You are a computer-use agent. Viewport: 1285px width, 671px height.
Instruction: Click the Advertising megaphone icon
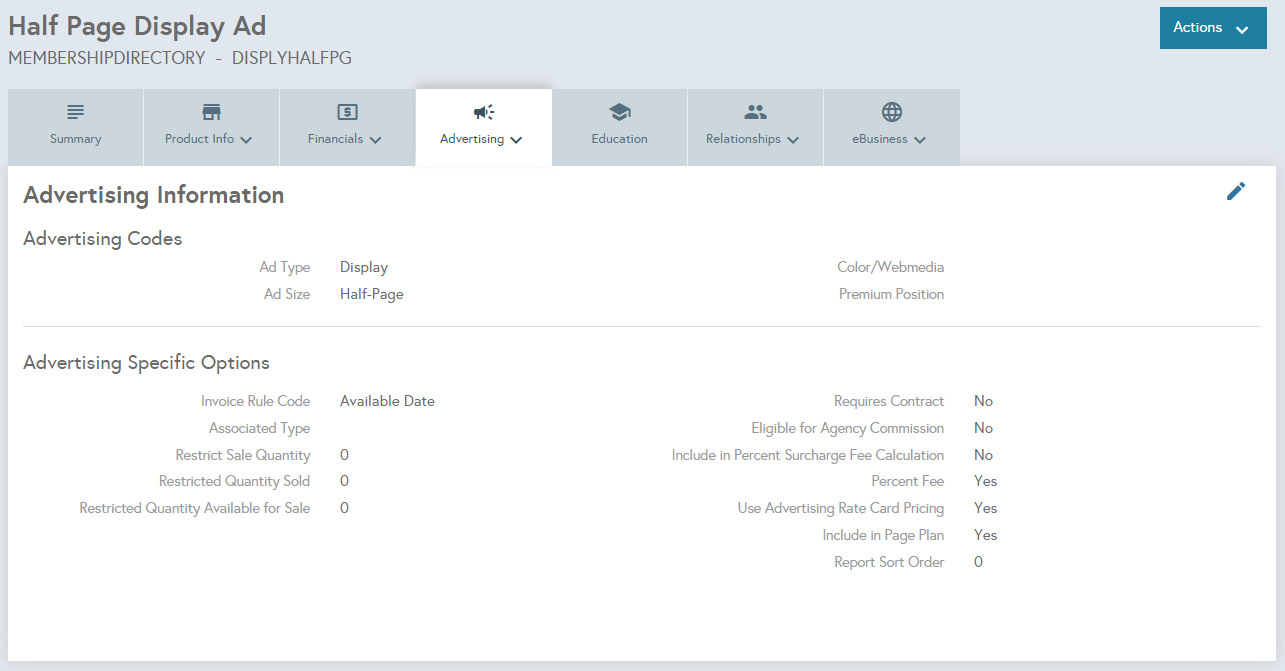[x=483, y=111]
